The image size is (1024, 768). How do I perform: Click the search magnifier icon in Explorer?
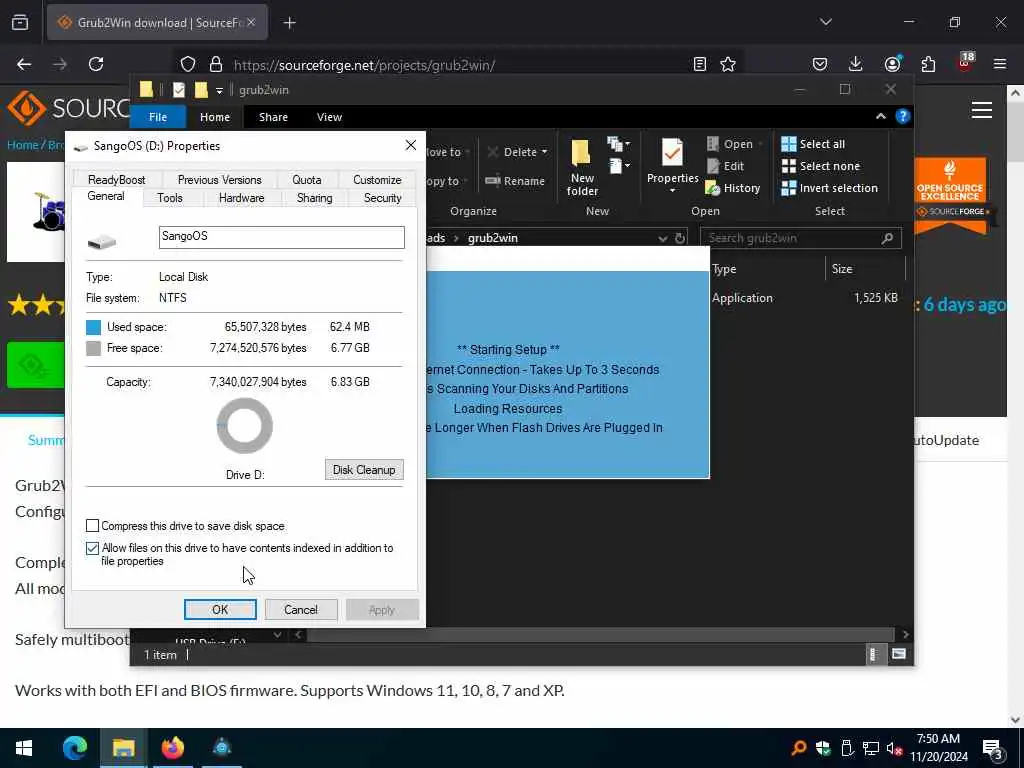(887, 238)
